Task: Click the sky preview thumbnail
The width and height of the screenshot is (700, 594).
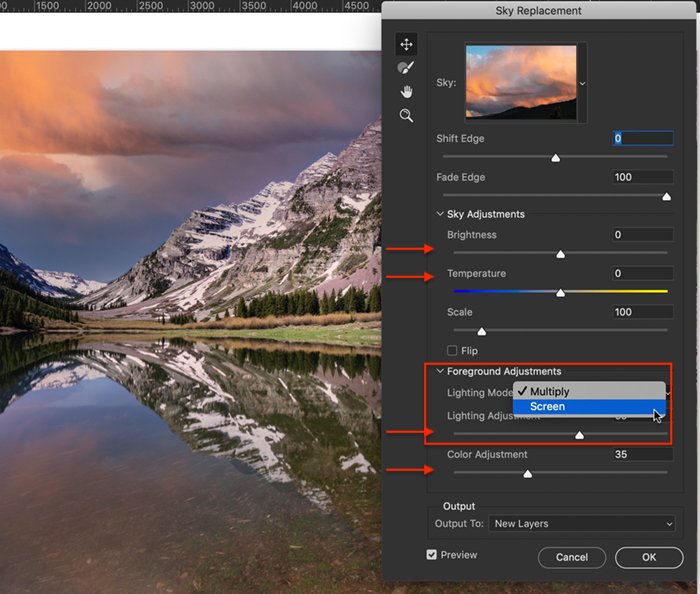Action: pos(520,82)
